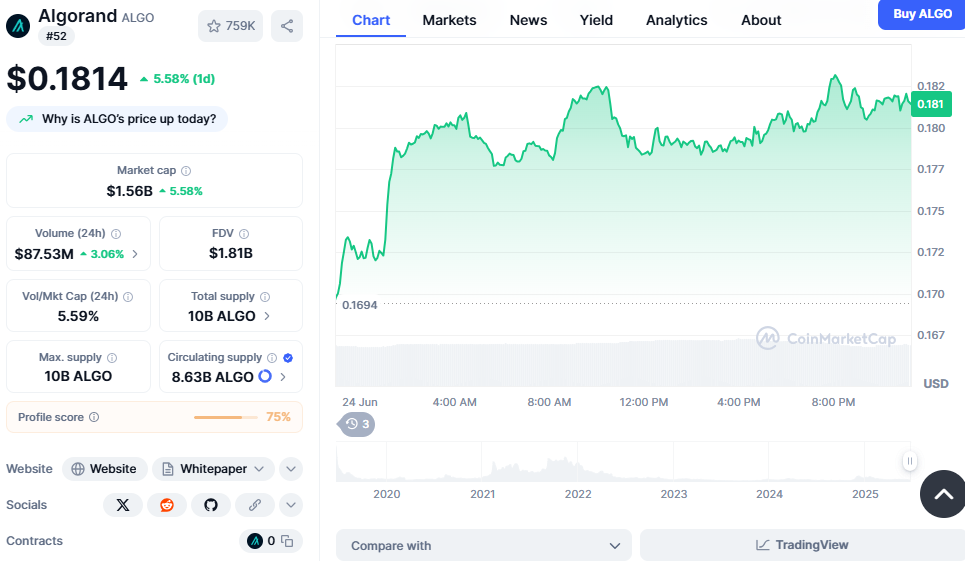Switch to the Yield tab
The width and height of the screenshot is (965, 561).
(x=596, y=20)
